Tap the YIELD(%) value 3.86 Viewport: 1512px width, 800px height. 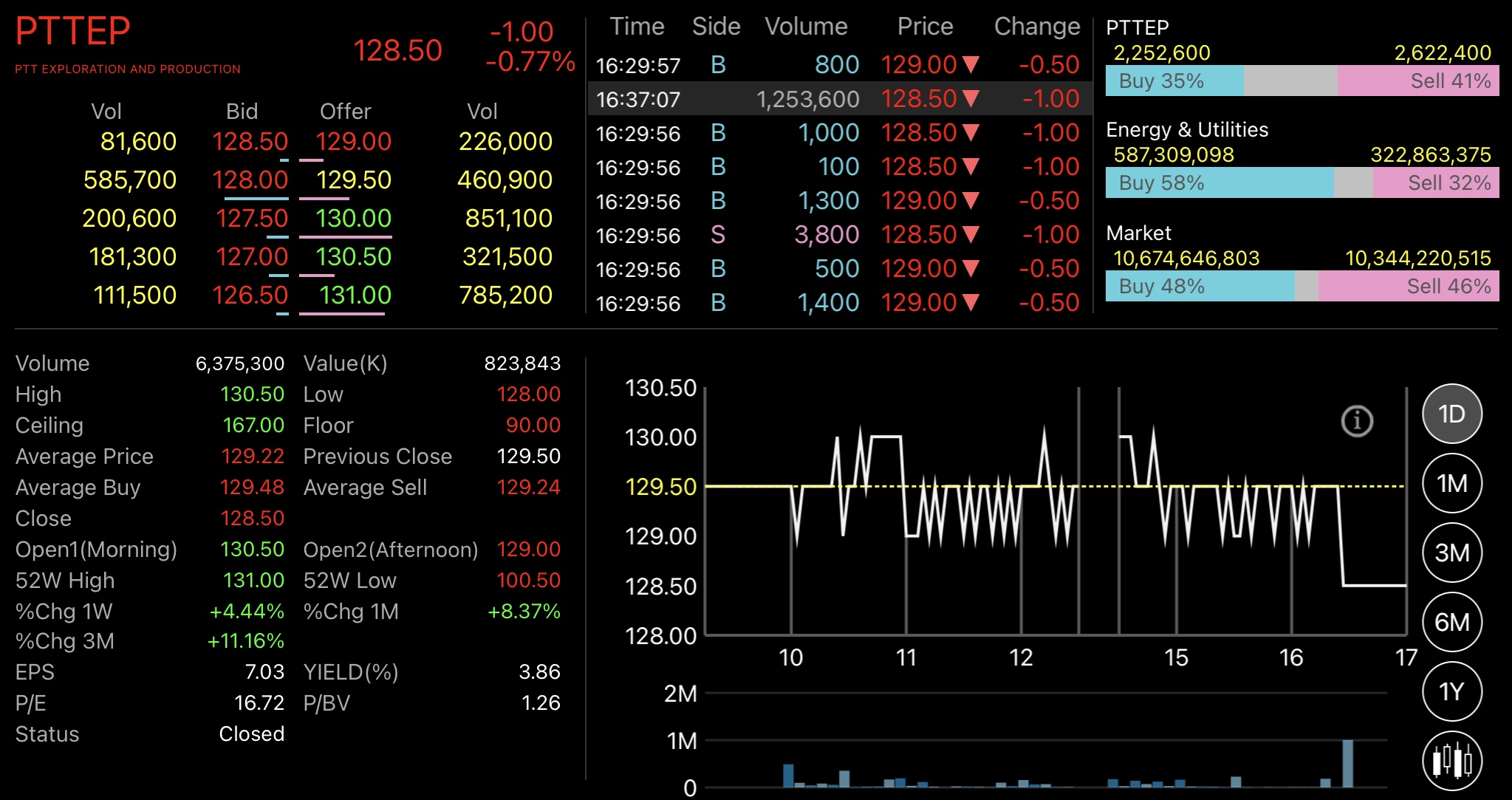click(x=539, y=672)
